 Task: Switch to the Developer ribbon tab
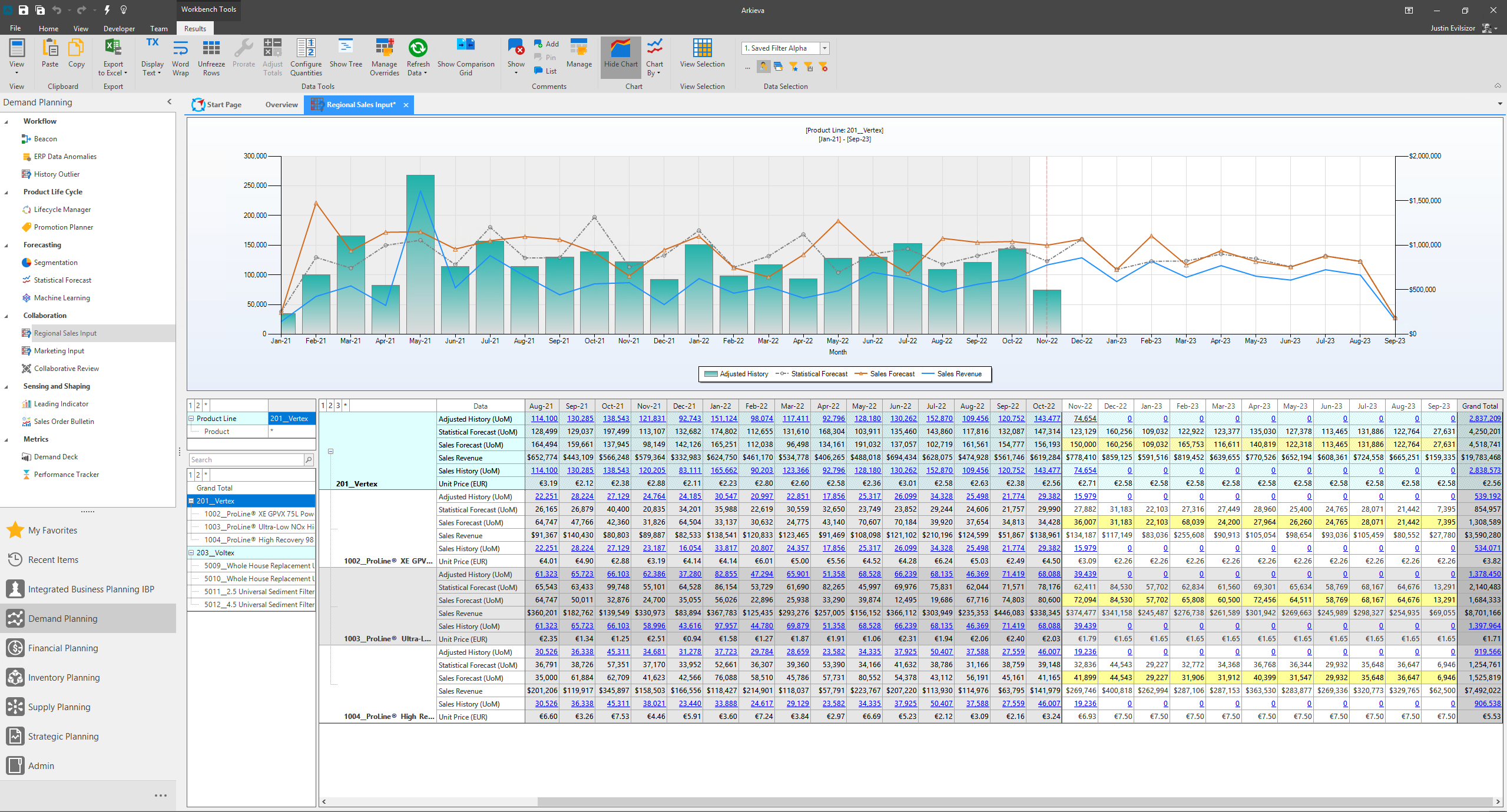click(119, 28)
